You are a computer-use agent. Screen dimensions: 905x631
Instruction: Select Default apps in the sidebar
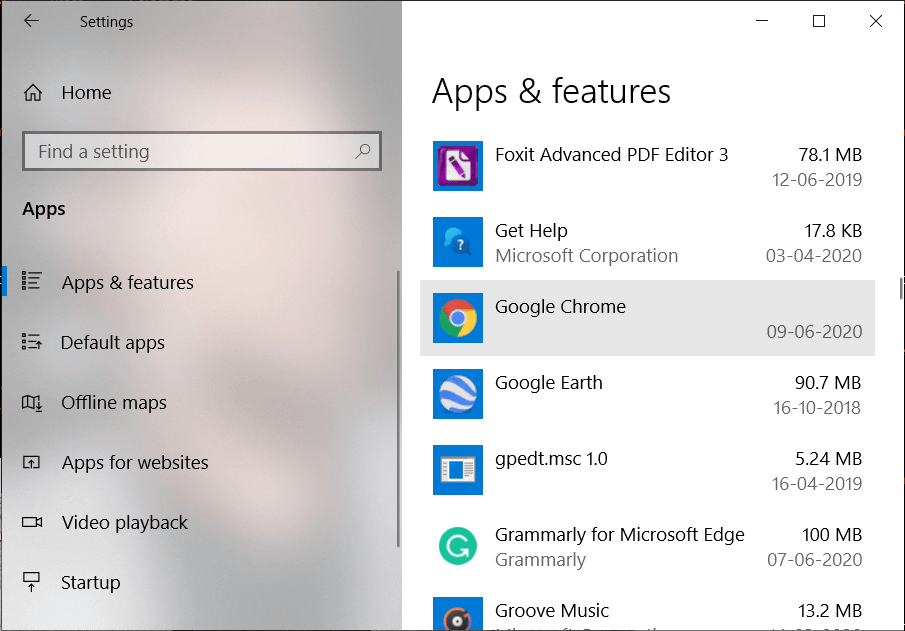[113, 342]
